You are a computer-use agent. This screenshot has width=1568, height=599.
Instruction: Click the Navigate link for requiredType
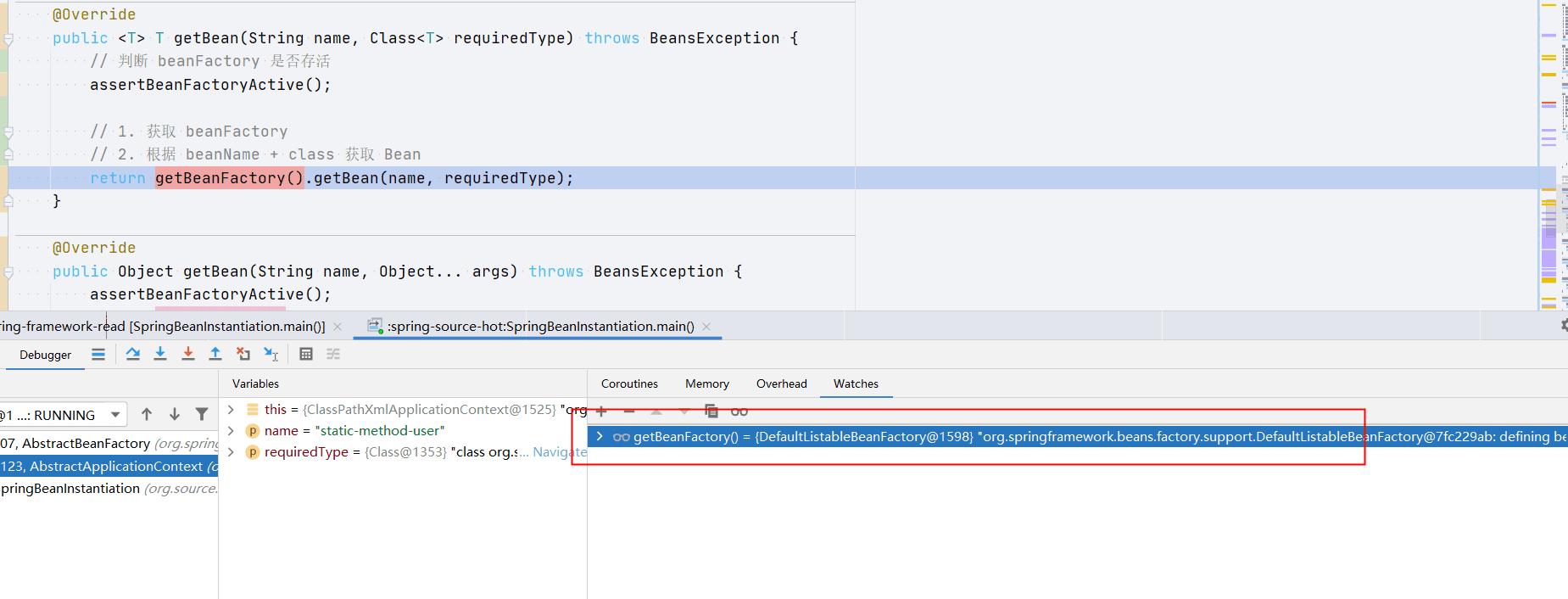click(x=559, y=452)
